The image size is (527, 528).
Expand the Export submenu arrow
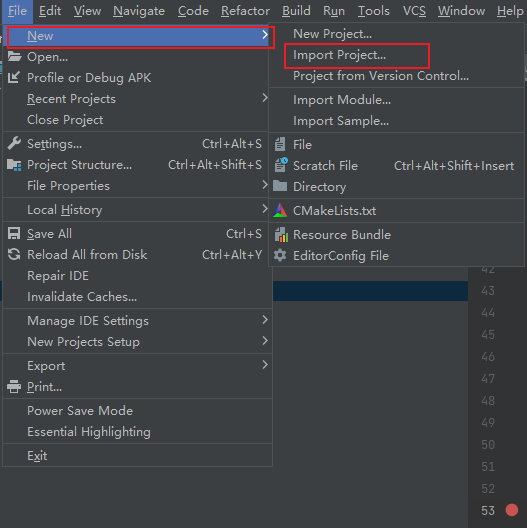click(x=265, y=365)
